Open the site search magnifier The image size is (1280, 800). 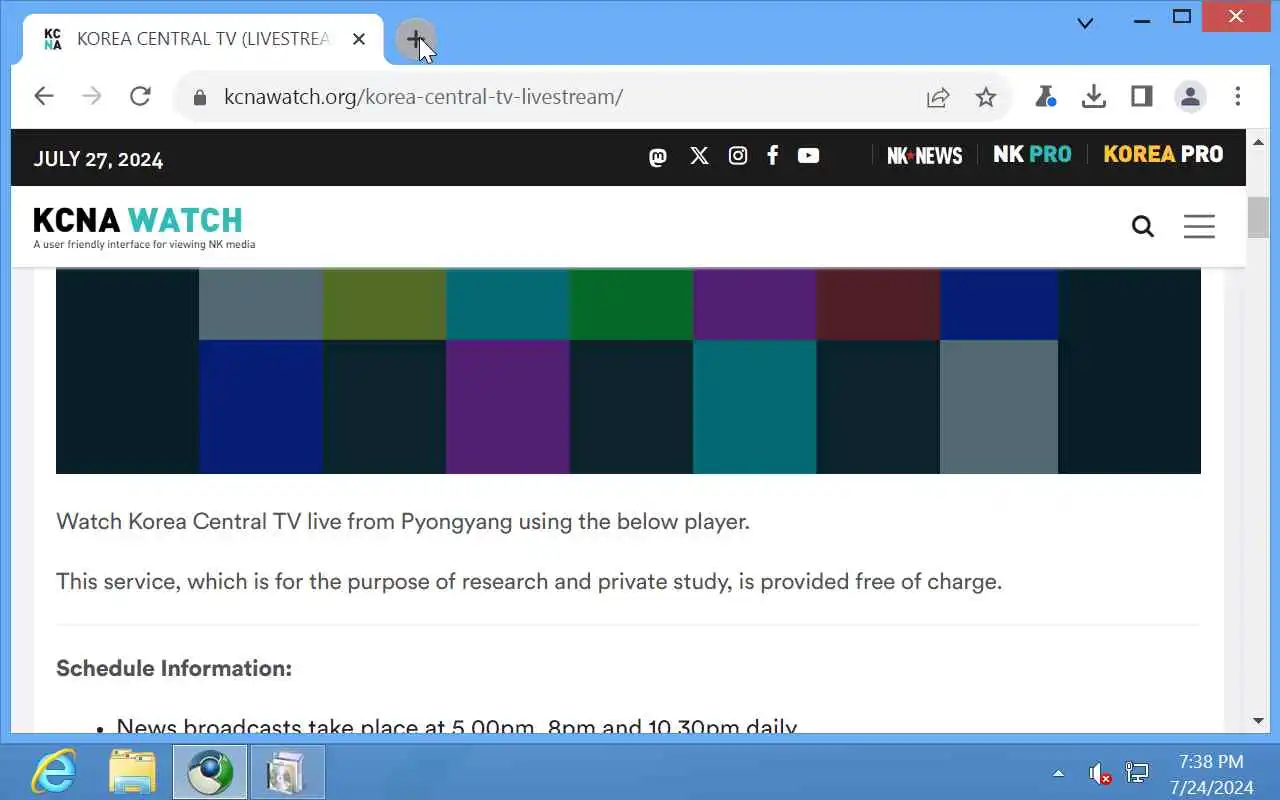click(x=1143, y=226)
